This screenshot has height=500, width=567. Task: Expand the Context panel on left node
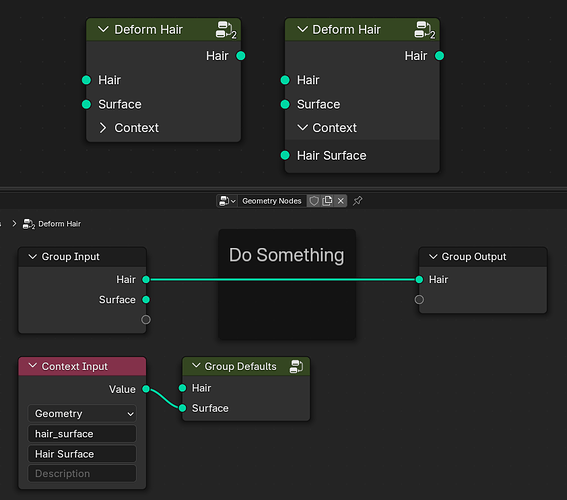[x=103, y=128]
